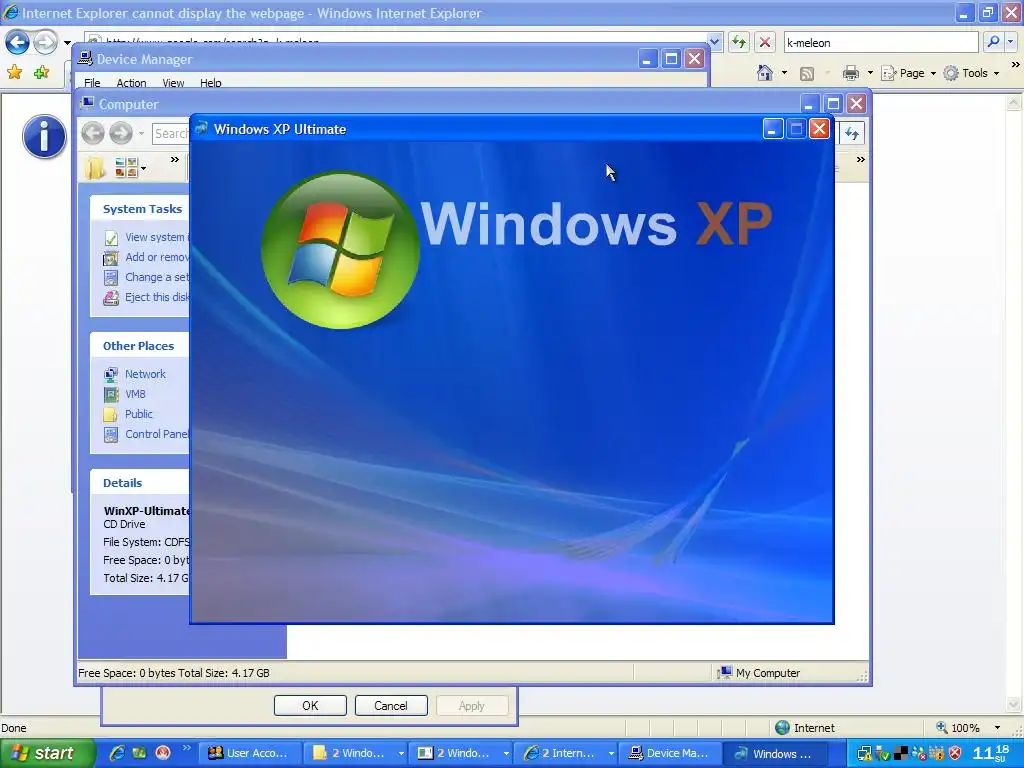Open Device Manager Action menu
This screenshot has height=768, width=1024.
(x=131, y=83)
